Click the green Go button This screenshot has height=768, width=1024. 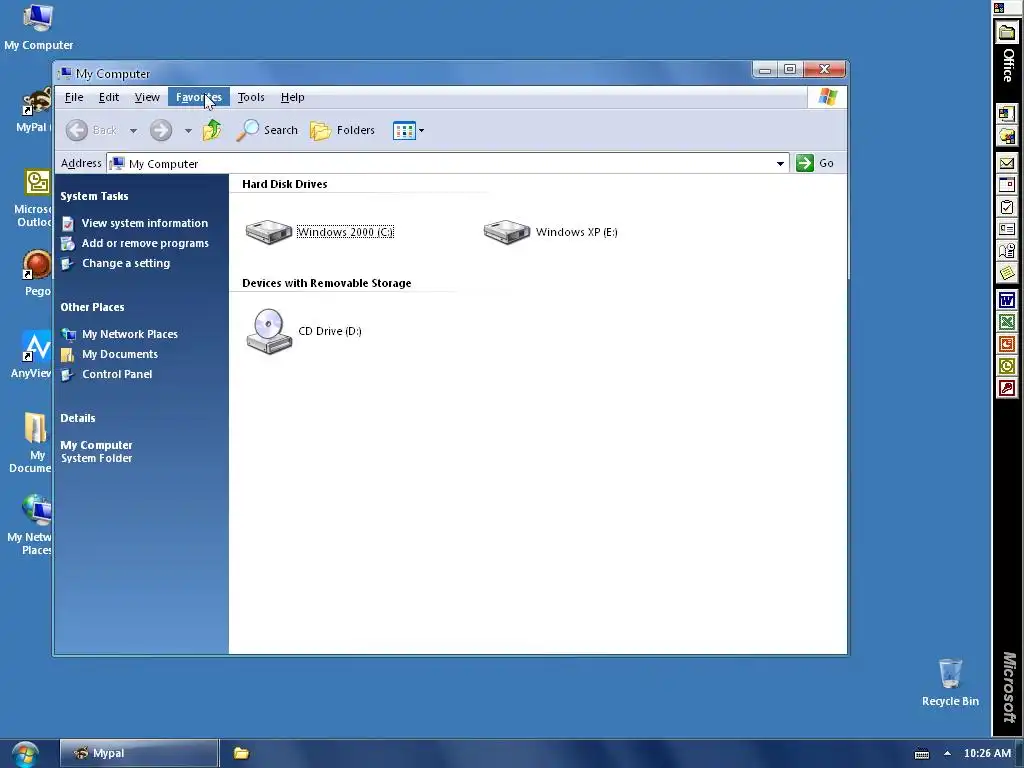pyautogui.click(x=814, y=163)
